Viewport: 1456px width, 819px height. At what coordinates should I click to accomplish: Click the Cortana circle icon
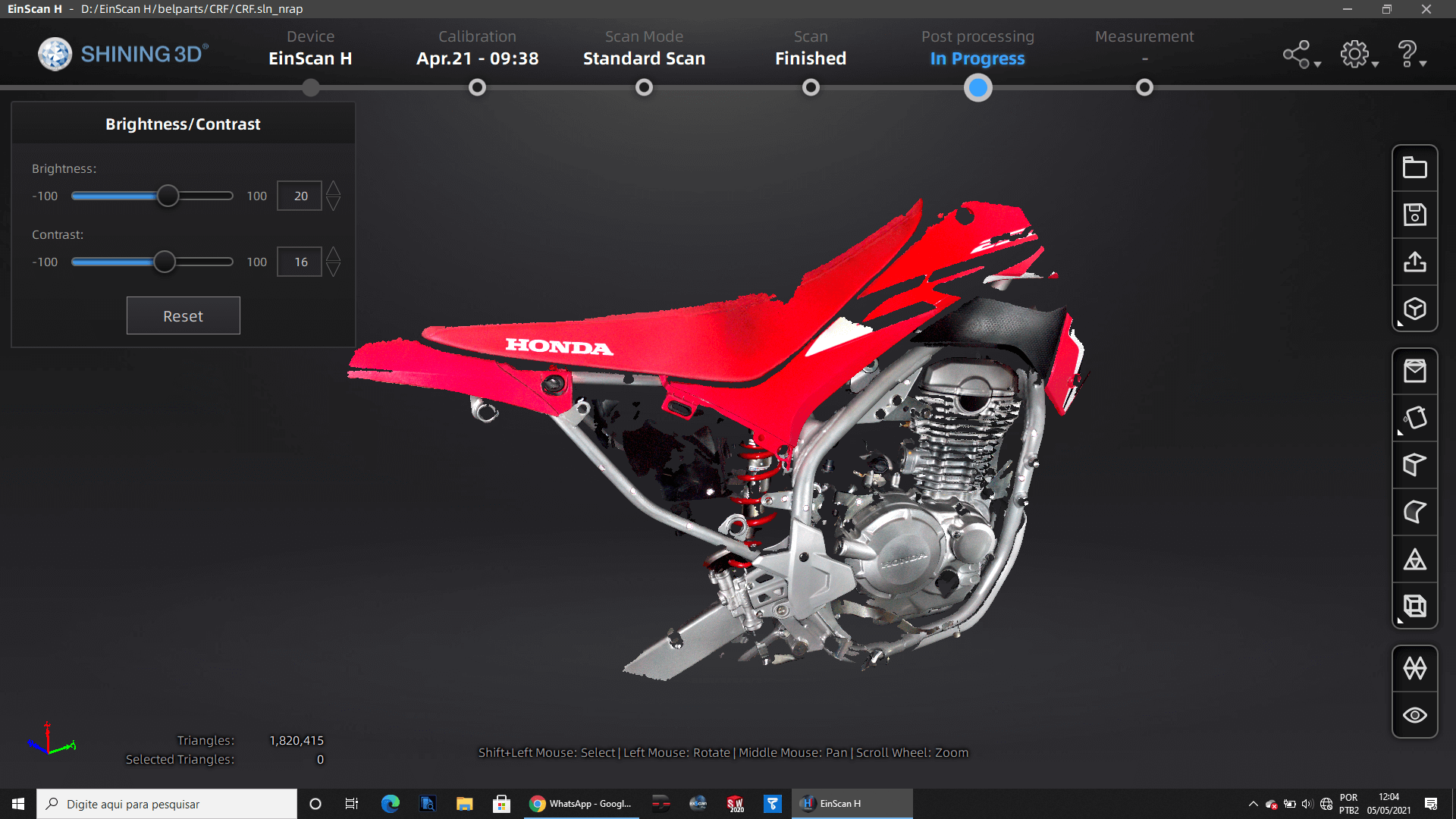click(315, 804)
